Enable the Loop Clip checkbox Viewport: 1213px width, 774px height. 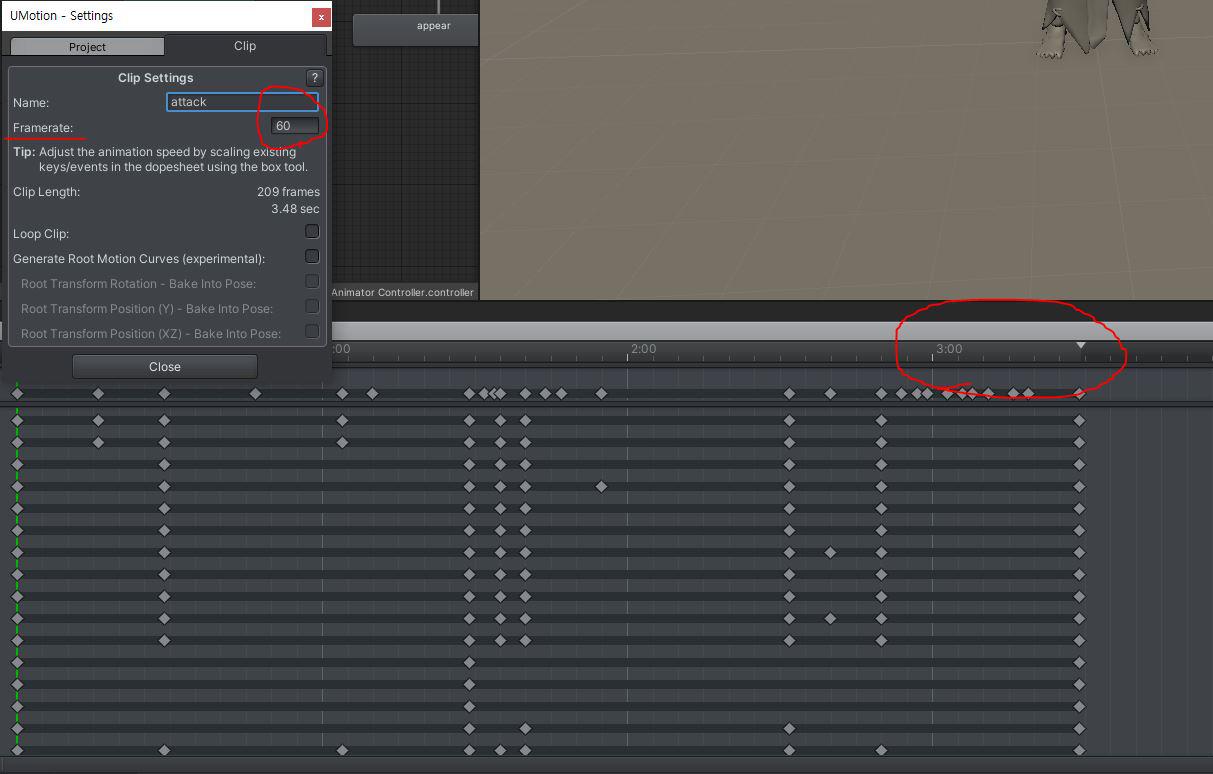pos(312,231)
